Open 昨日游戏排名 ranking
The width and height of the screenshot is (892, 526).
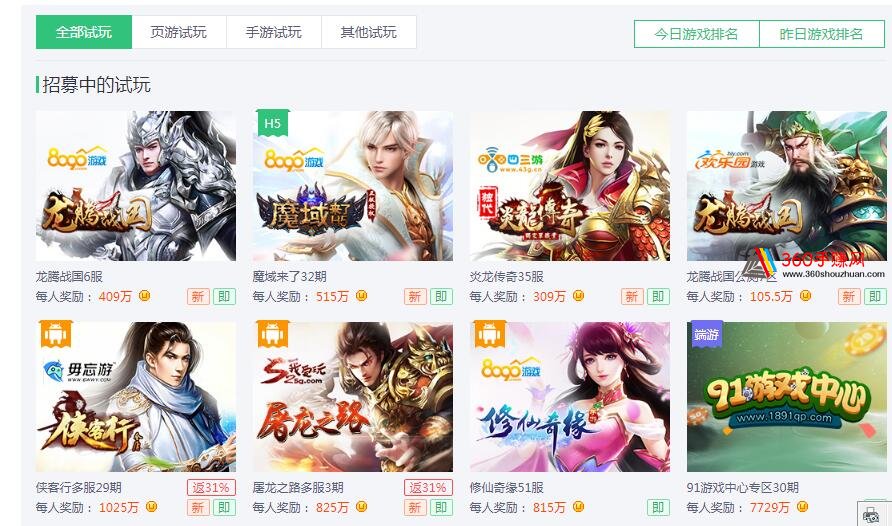(x=822, y=34)
